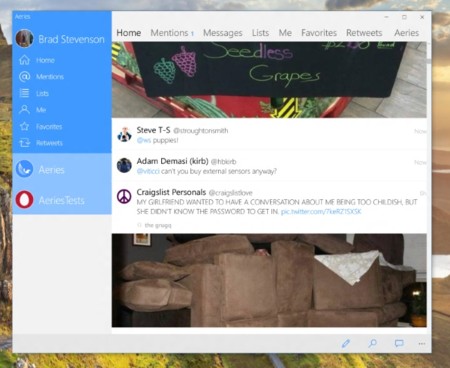Switch to the AeriesTests account avatar
The image size is (450, 368).
click(x=24, y=200)
